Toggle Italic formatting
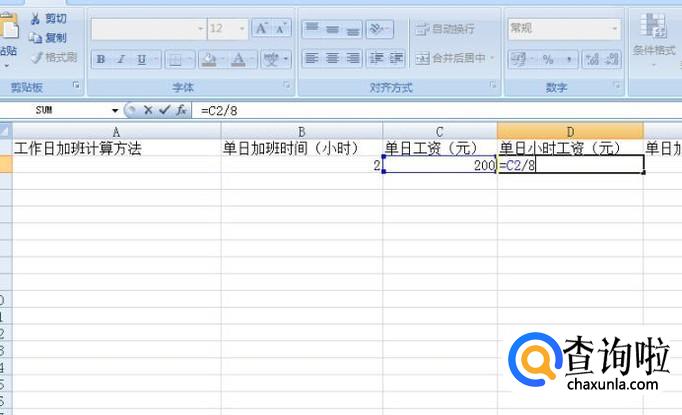This screenshot has width=682, height=415. [x=121, y=59]
